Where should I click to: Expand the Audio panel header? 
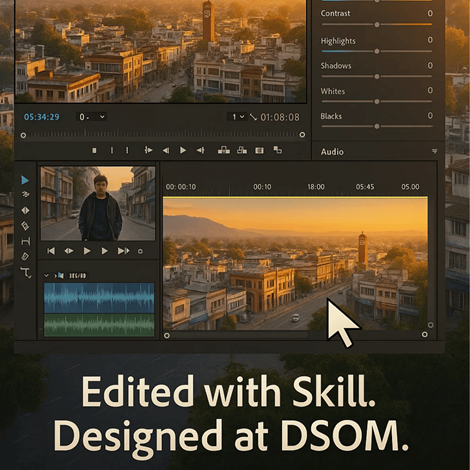378,152
